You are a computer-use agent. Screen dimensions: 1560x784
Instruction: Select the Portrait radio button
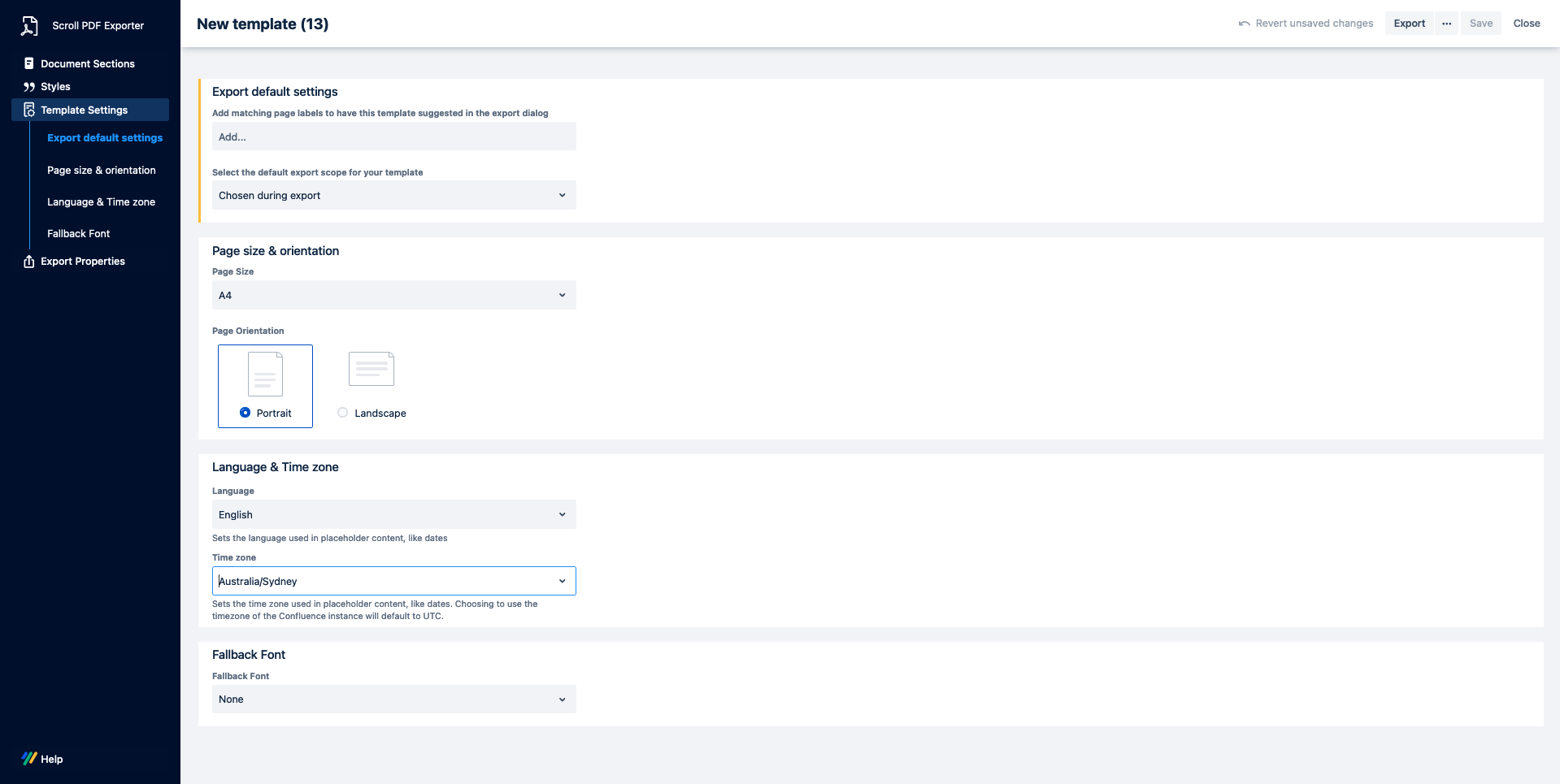point(246,413)
